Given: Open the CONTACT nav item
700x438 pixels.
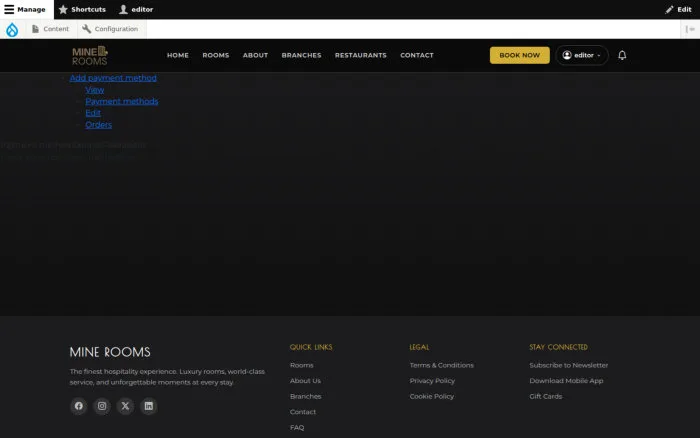Looking at the screenshot, I should pos(417,55).
